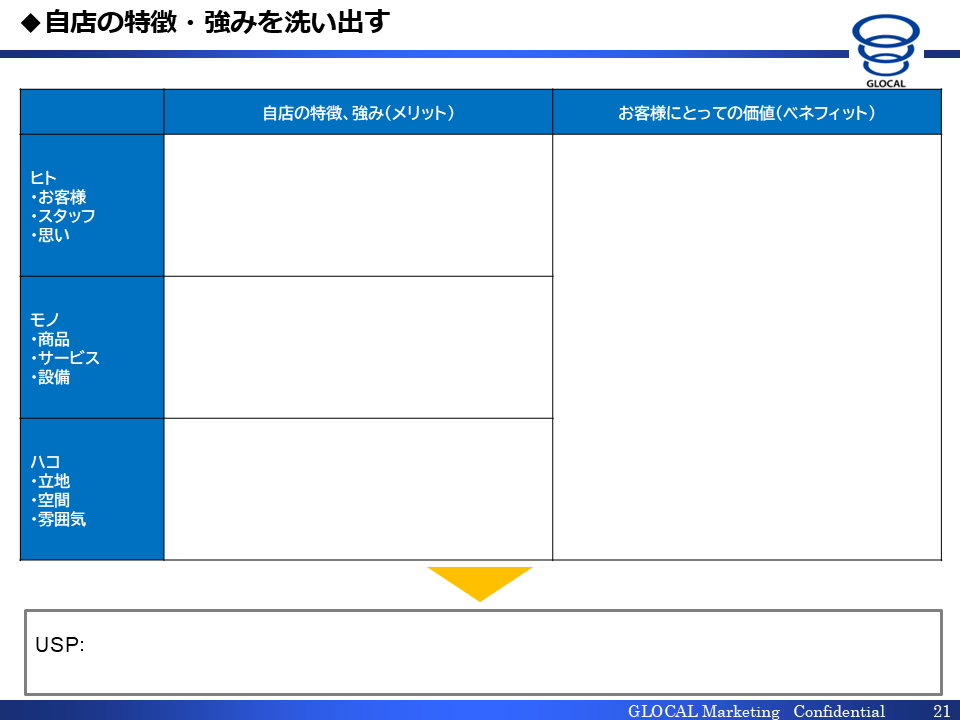Click the slide page number 21
Image resolution: width=960 pixels, height=720 pixels.
click(x=940, y=711)
